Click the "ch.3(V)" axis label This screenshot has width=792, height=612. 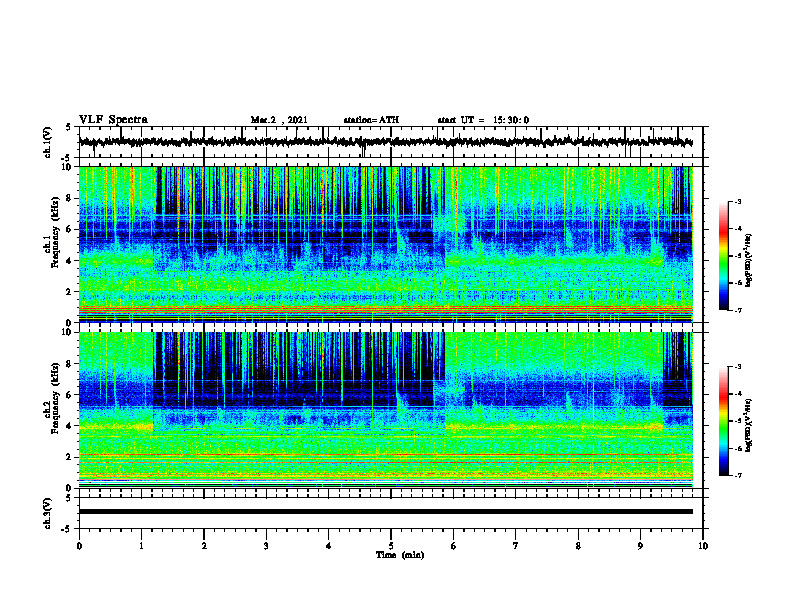[x=48, y=514]
